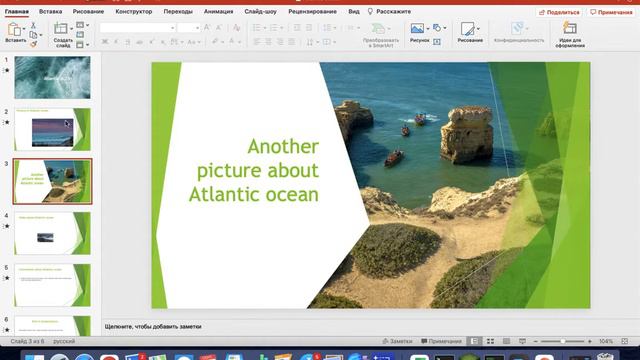Click the Вставить paste icon
Viewport: 640px width, 360px height.
click(x=14, y=30)
